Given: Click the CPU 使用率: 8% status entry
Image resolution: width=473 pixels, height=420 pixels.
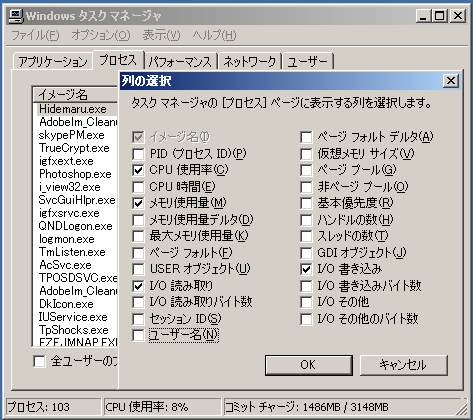Looking at the screenshot, I should (162, 407).
